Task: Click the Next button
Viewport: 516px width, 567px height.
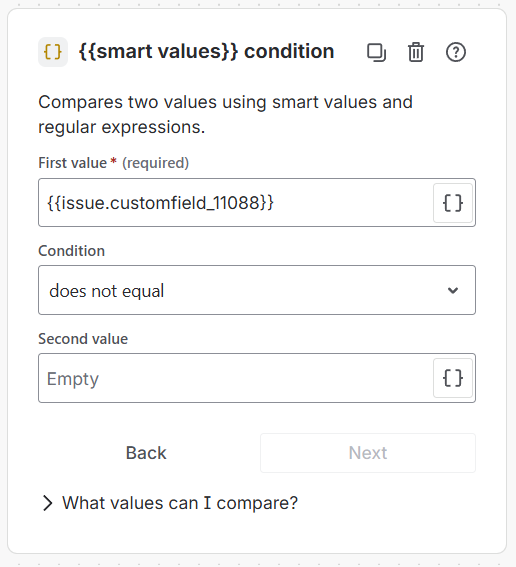Action: [368, 453]
